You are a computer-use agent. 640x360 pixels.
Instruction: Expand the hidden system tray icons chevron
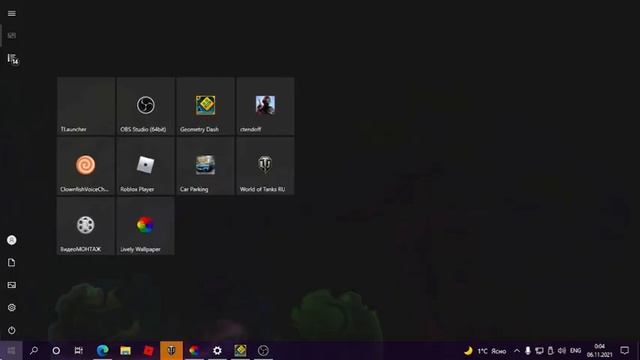[x=517, y=351]
